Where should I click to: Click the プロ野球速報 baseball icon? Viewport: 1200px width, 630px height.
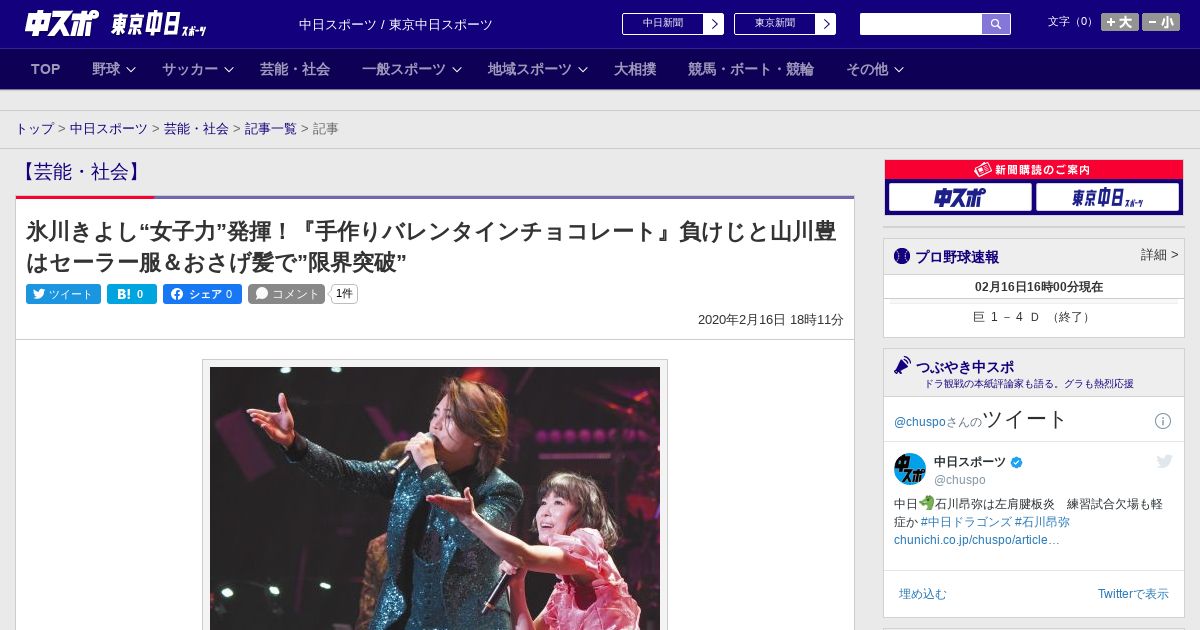902,257
